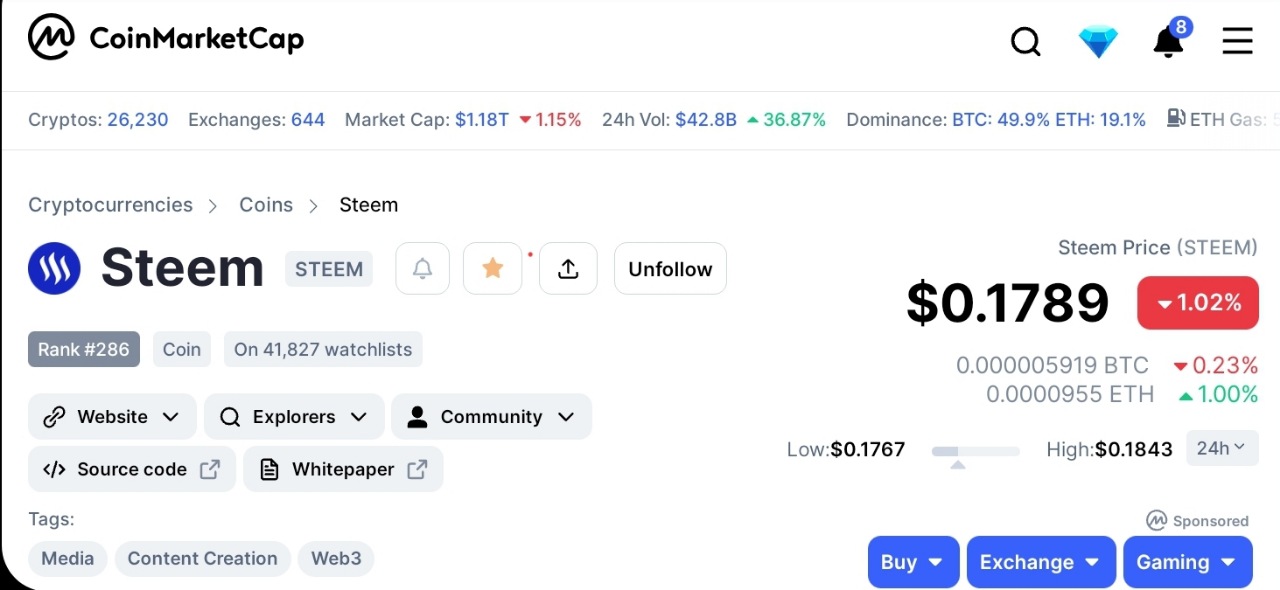The height and width of the screenshot is (590, 1280).
Task: Navigate to Coins breadcrumb
Action: [266, 205]
